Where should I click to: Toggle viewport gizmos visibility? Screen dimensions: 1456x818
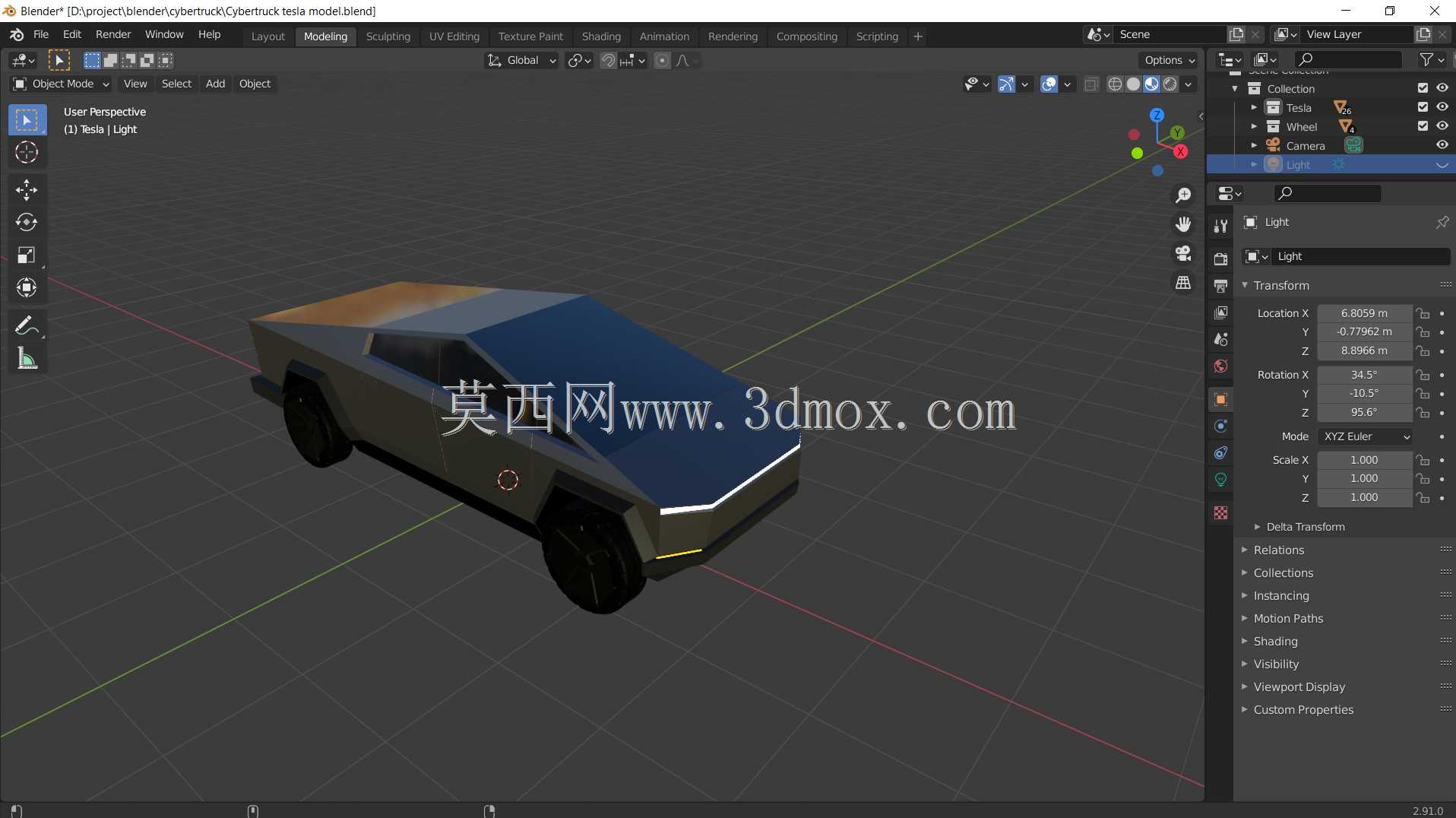tap(1006, 84)
